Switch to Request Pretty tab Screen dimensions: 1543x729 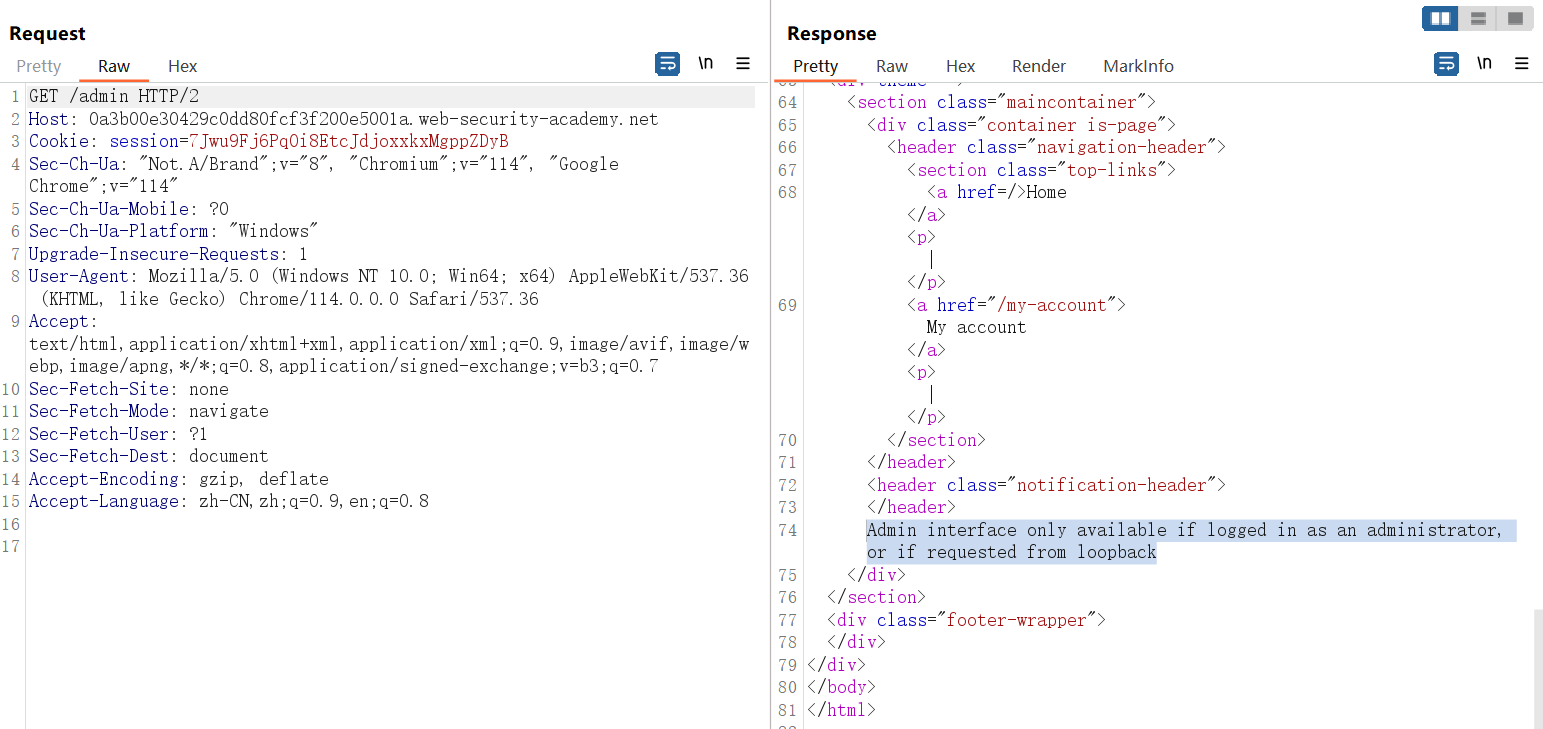point(39,66)
